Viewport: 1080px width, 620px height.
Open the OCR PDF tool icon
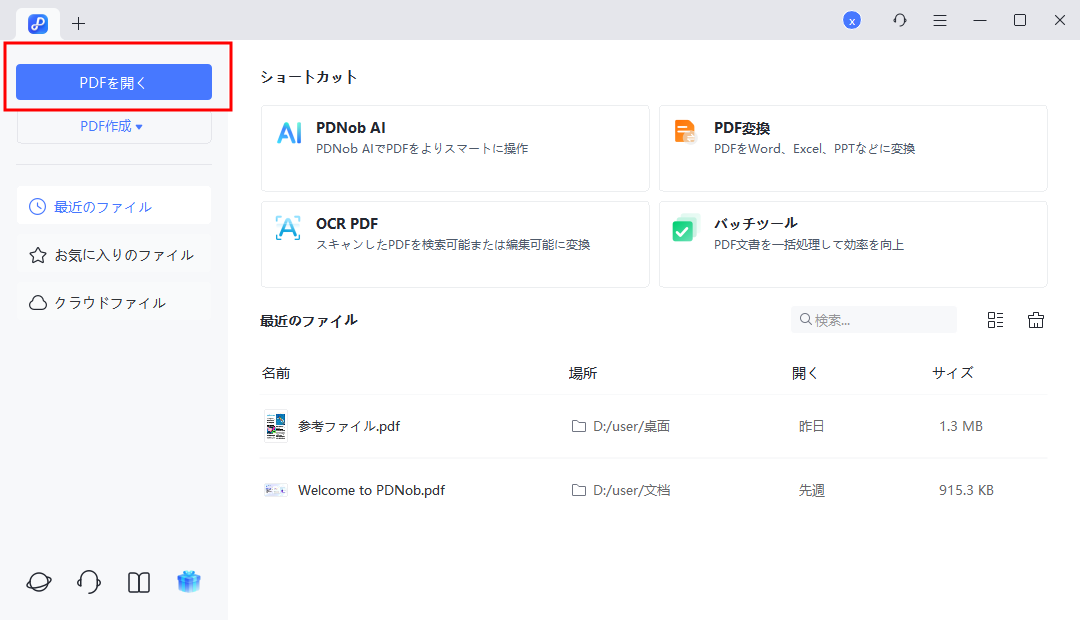[288, 229]
